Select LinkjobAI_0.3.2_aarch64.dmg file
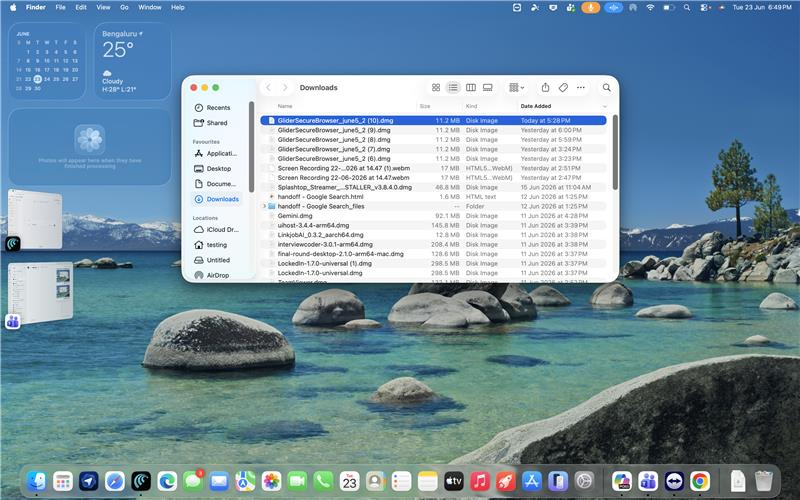The width and height of the screenshot is (800, 500). [x=433, y=235]
